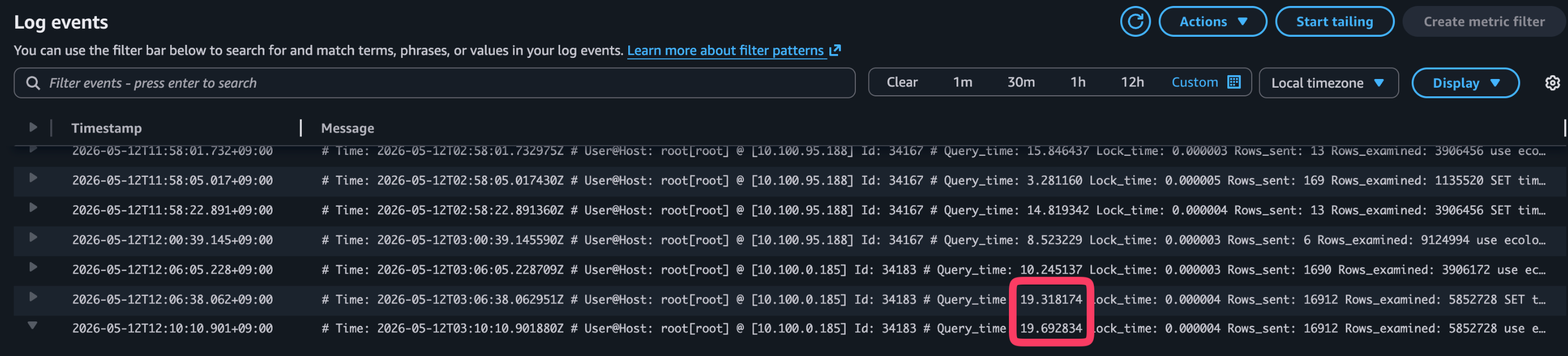Image resolution: width=1568 pixels, height=356 pixels.
Task: Click the calendar icon beside Custom
Action: pos(1234,82)
